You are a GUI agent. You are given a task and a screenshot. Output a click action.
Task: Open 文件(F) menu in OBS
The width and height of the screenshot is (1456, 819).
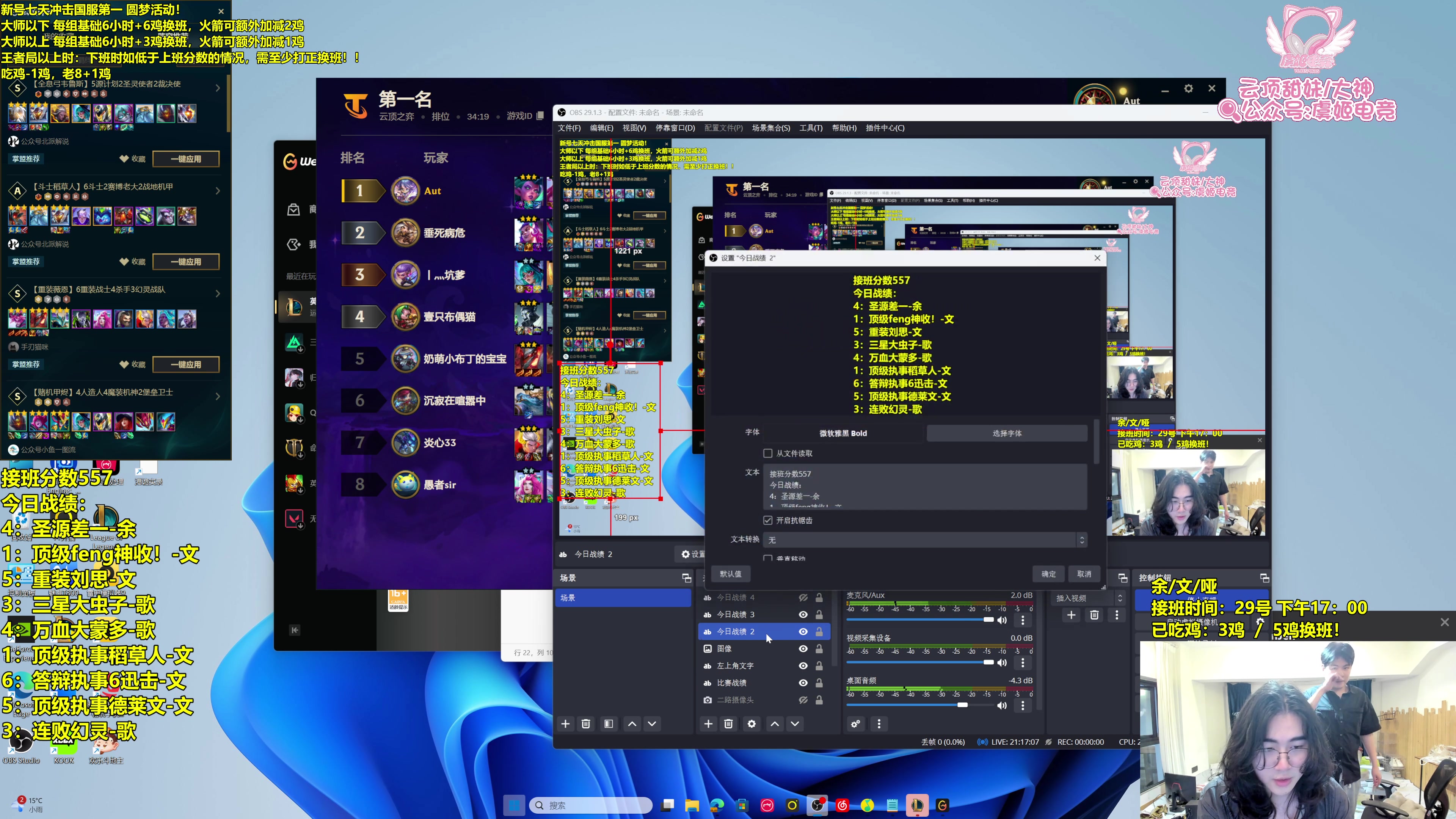[569, 128]
